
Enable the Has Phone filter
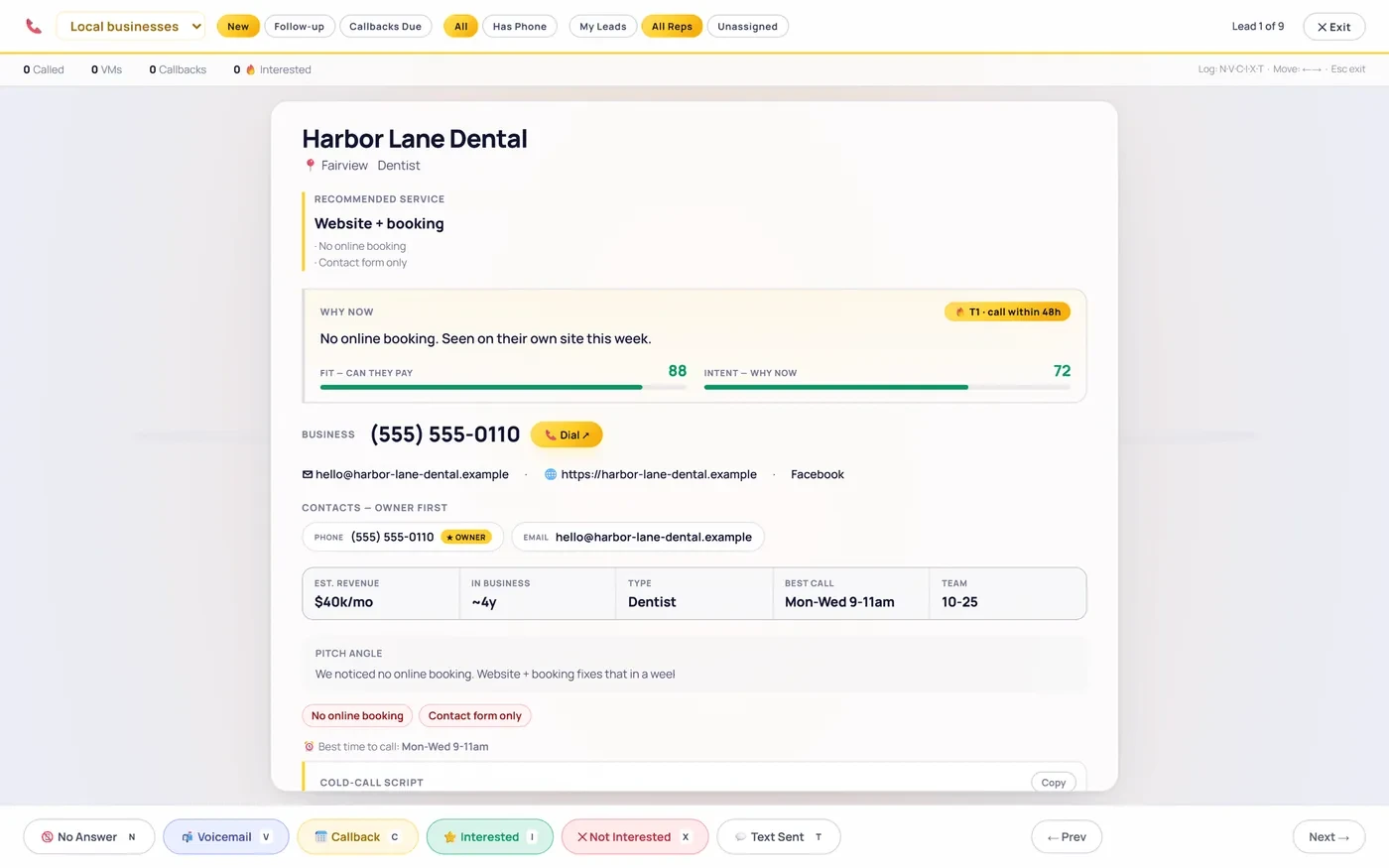click(x=520, y=27)
